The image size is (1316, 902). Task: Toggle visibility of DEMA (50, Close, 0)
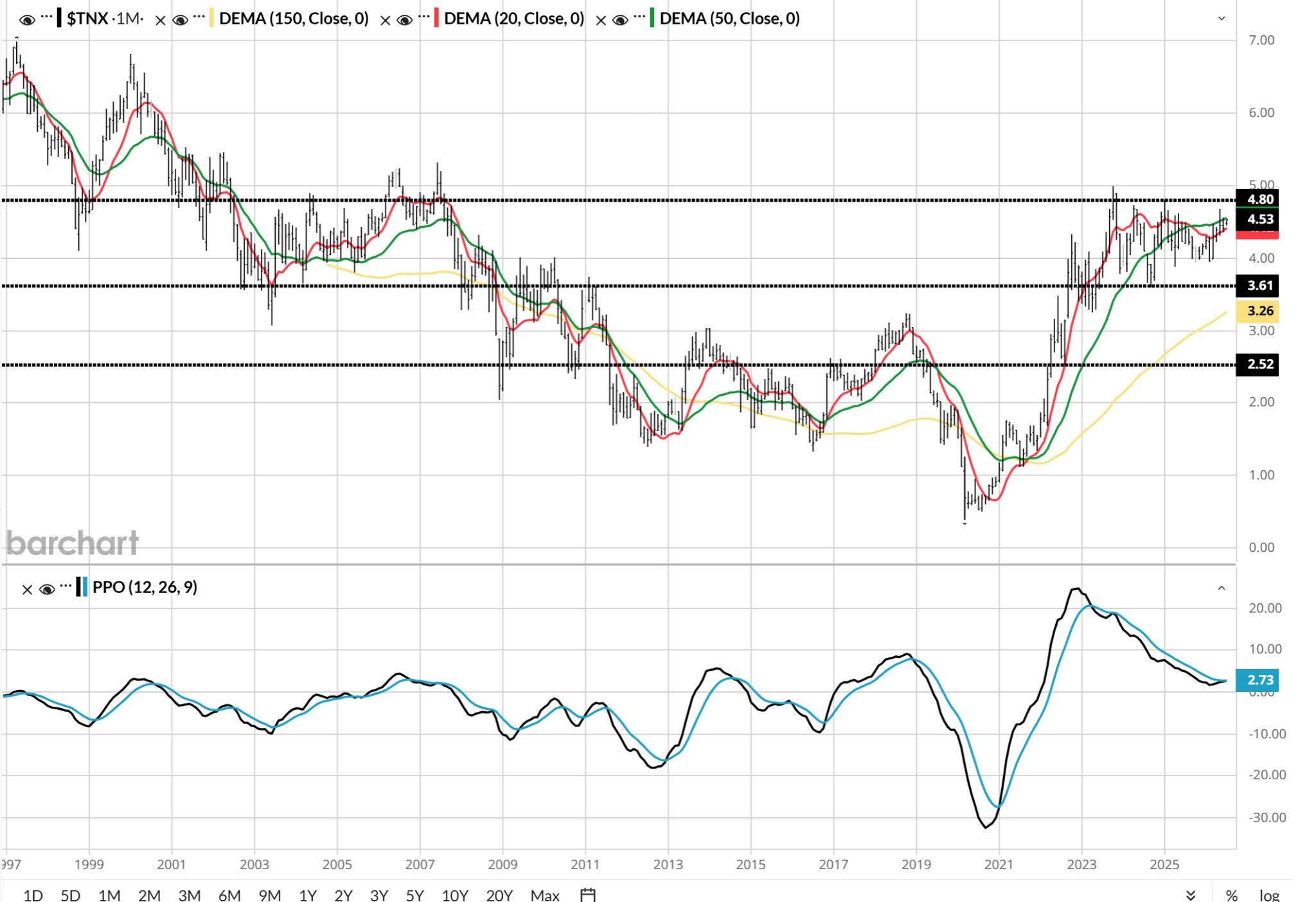[620, 21]
